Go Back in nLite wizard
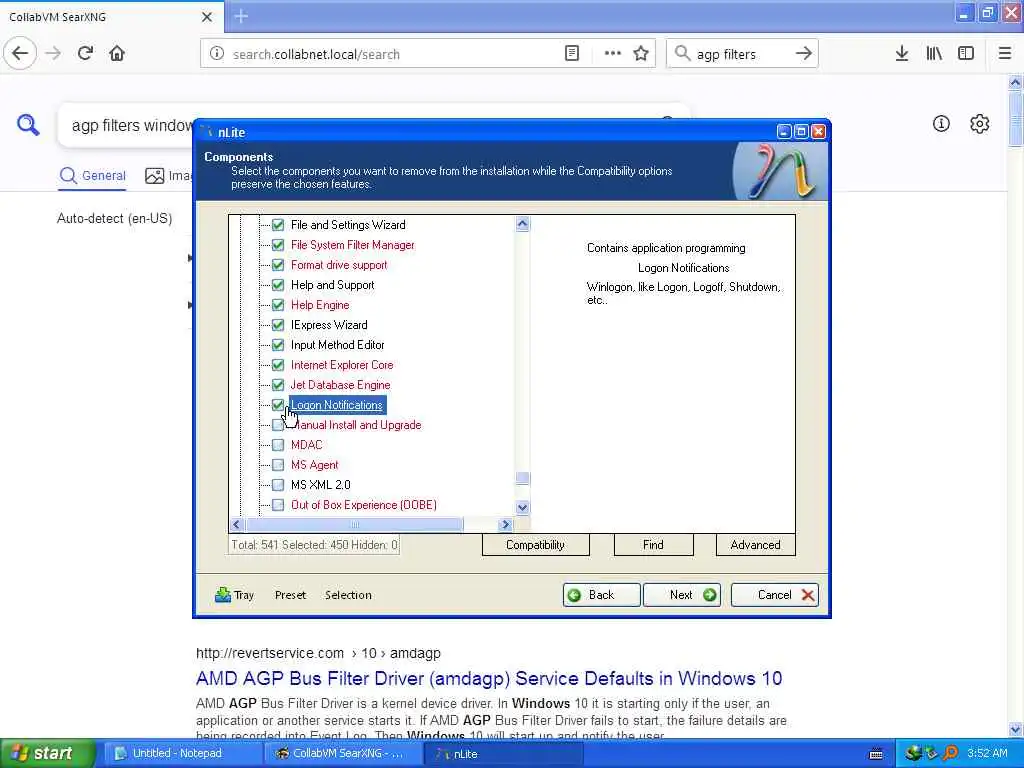The image size is (1024, 768). tap(601, 595)
